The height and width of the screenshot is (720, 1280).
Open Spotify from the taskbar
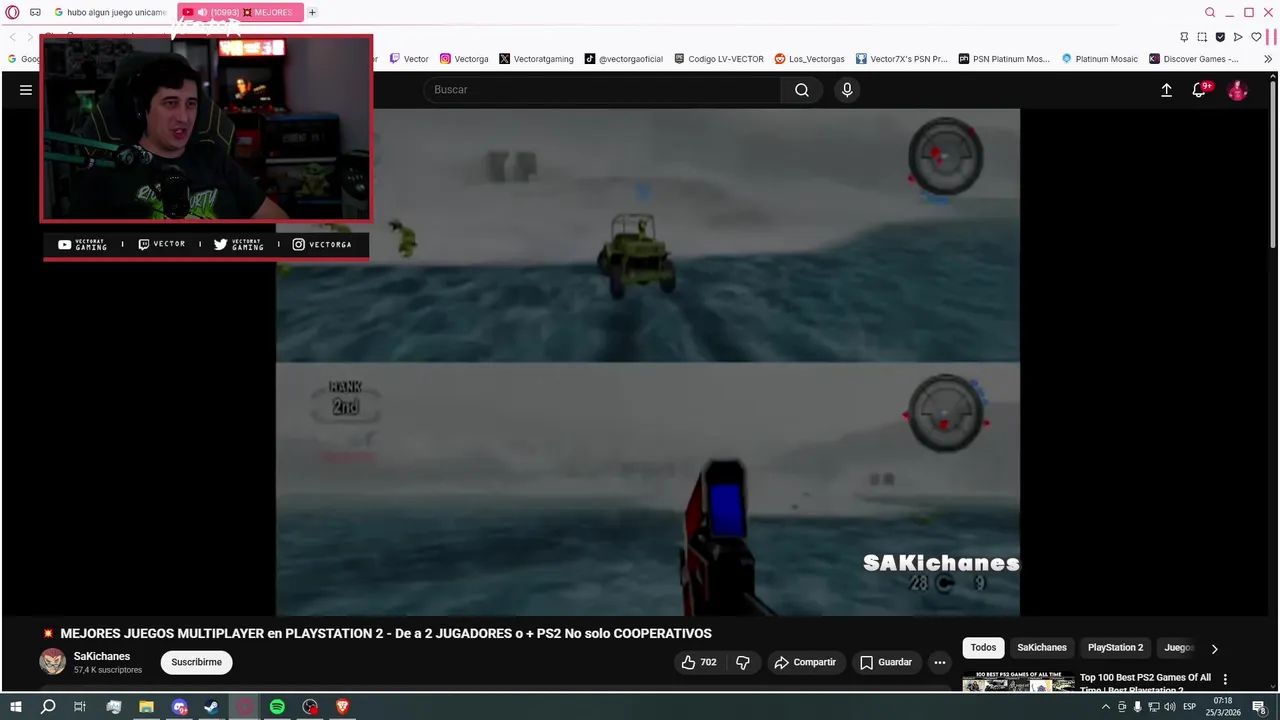click(x=277, y=707)
